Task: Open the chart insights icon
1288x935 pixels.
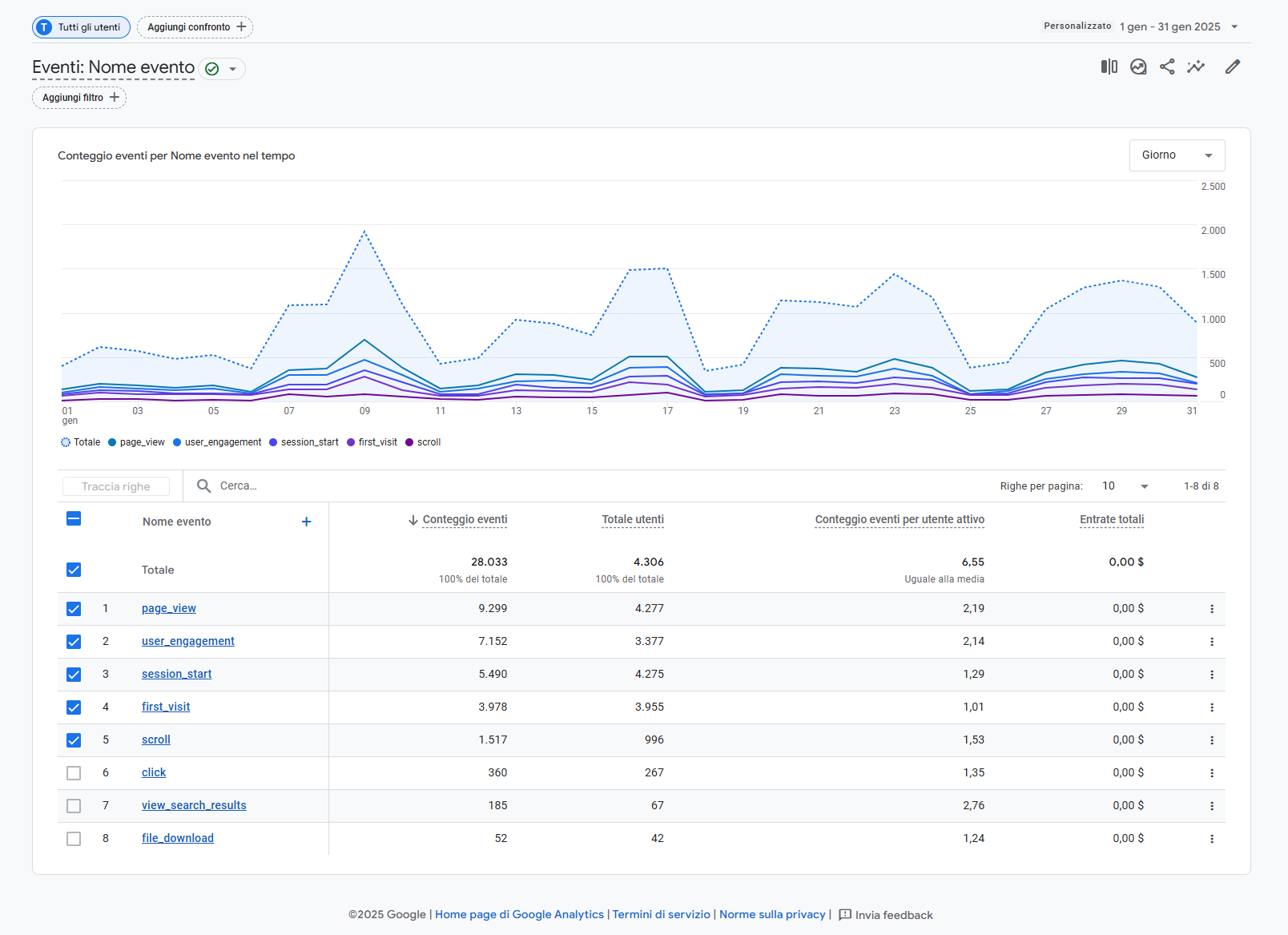Action: [1138, 66]
